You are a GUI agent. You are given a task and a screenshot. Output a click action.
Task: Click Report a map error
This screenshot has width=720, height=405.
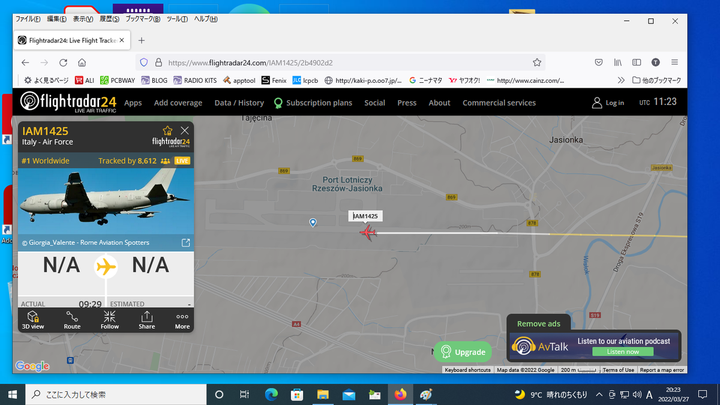tap(662, 370)
